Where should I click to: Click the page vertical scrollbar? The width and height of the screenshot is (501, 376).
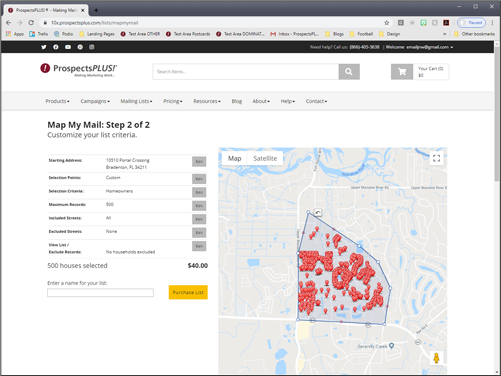coord(497,113)
